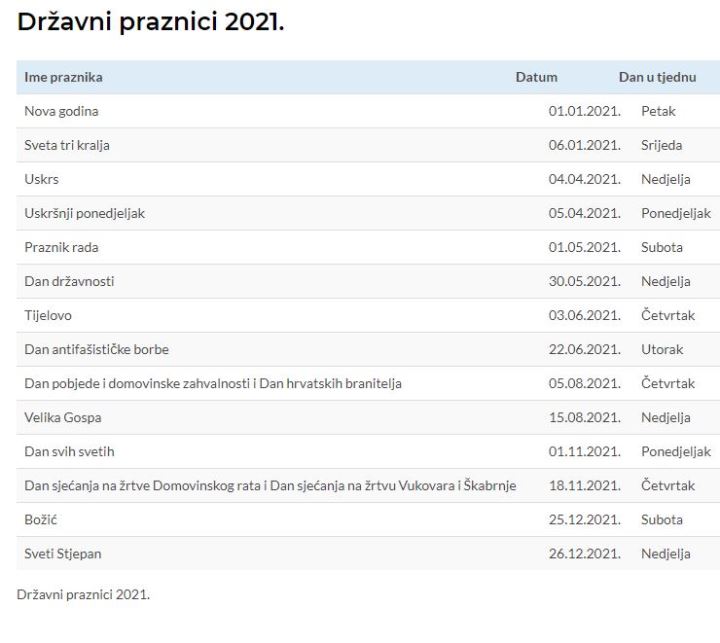Viewport: 720px width, 643px height.
Task: Click the 'Sveti Stjepan' holiday name
Action: point(63,554)
